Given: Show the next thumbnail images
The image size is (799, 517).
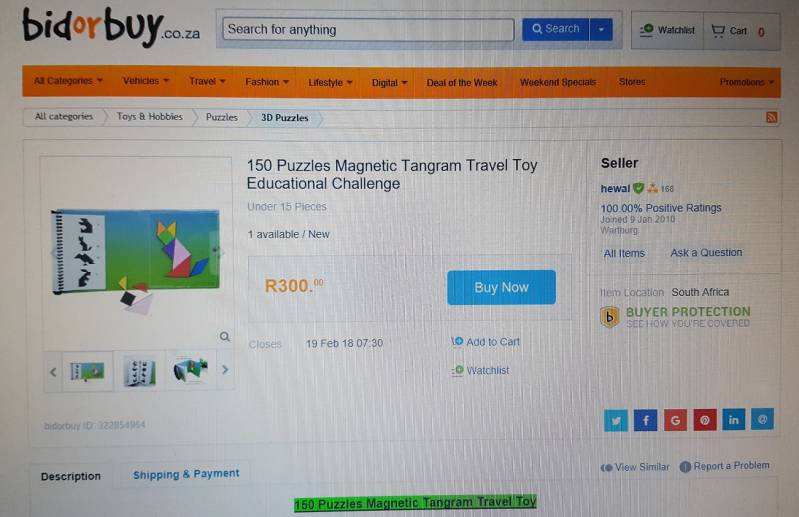Looking at the screenshot, I should click(x=225, y=370).
